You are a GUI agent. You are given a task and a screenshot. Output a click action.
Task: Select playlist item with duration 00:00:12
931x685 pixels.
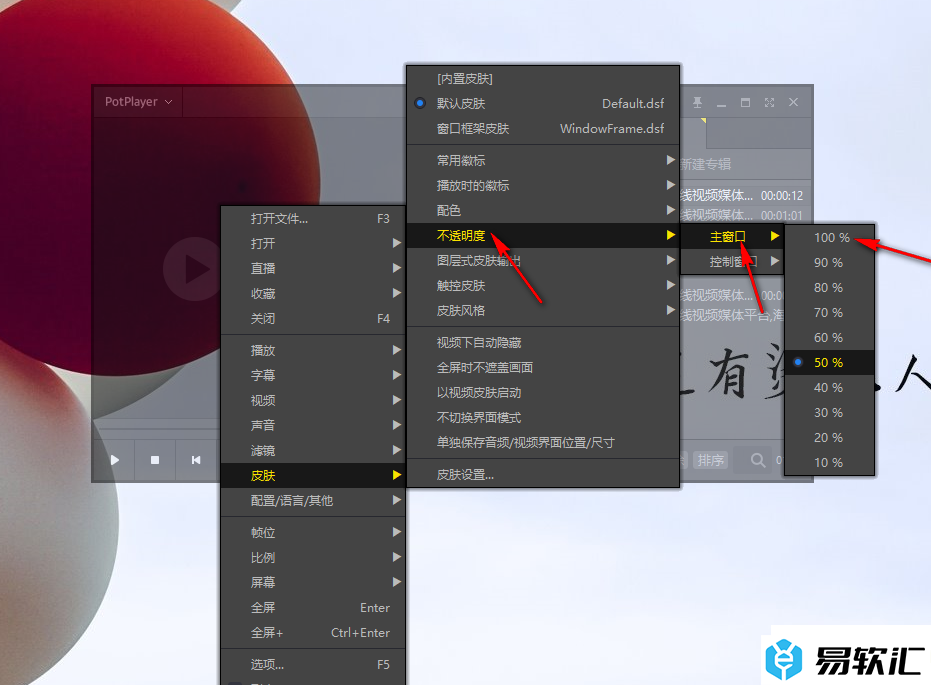point(745,195)
